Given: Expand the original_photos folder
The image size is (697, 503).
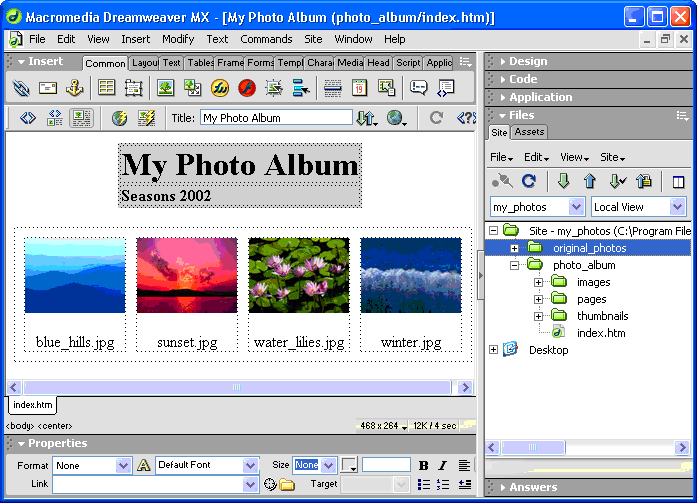Looking at the screenshot, I should tap(514, 248).
